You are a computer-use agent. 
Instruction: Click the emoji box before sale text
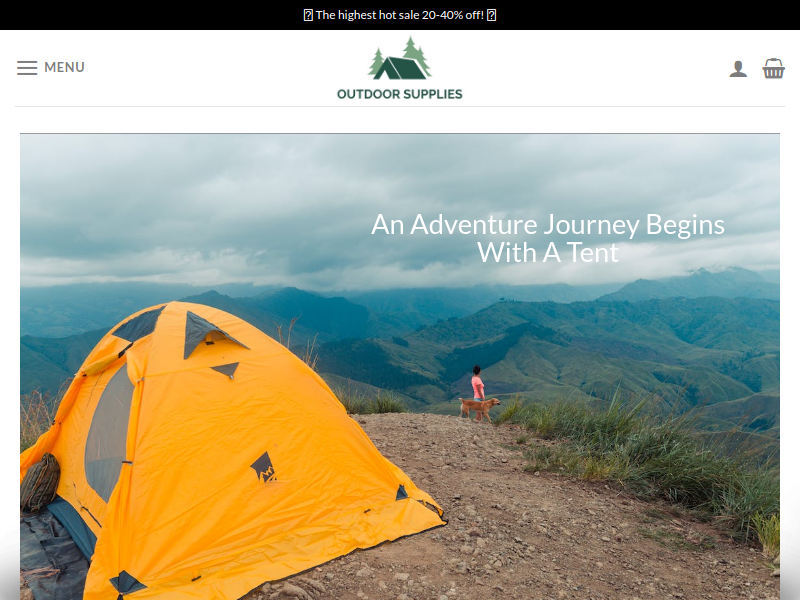308,15
